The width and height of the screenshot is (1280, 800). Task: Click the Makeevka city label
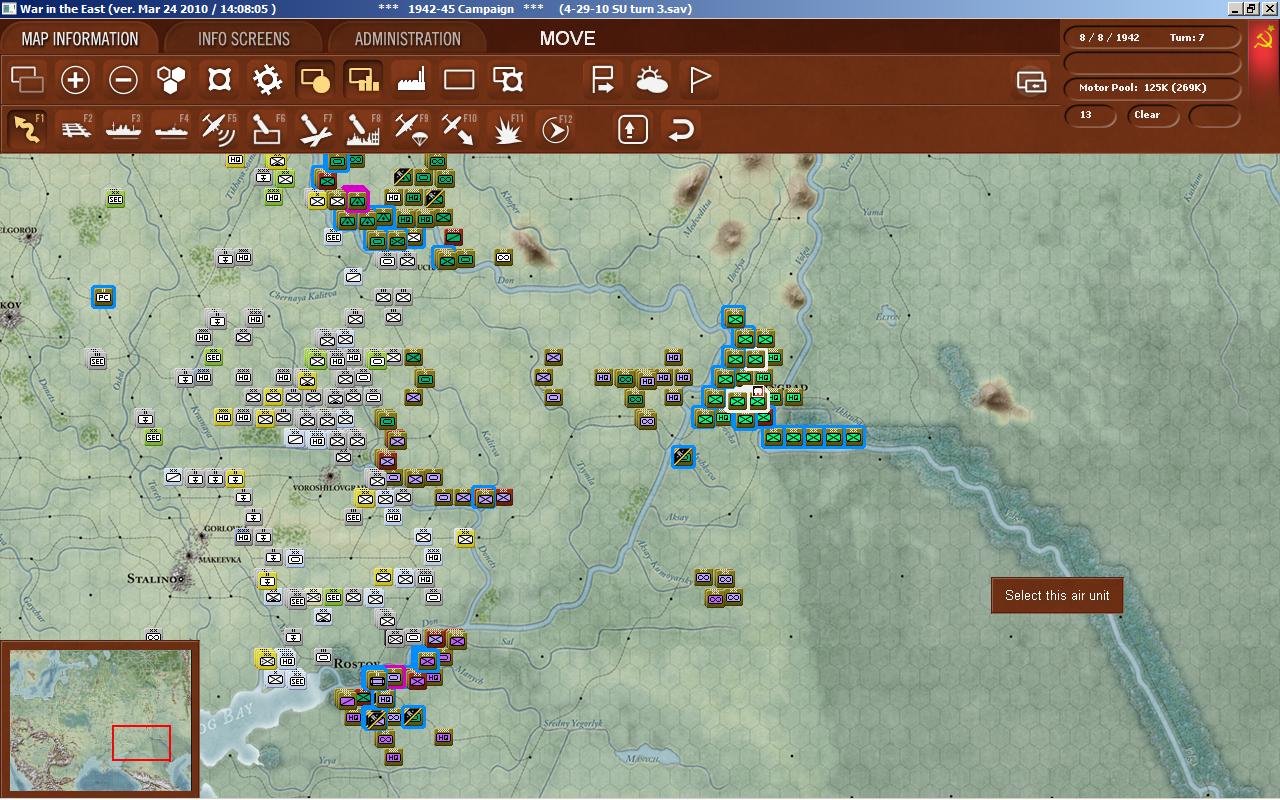(x=218, y=560)
